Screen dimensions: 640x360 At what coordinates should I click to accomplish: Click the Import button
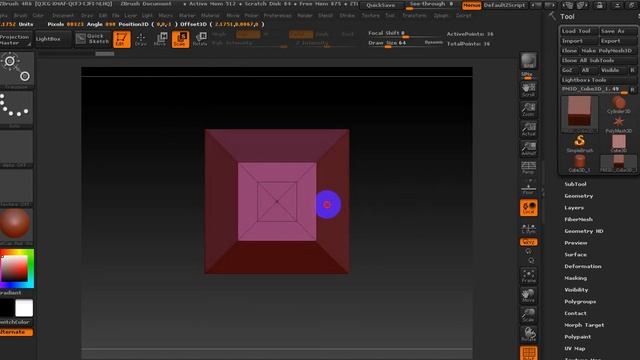[579, 41]
